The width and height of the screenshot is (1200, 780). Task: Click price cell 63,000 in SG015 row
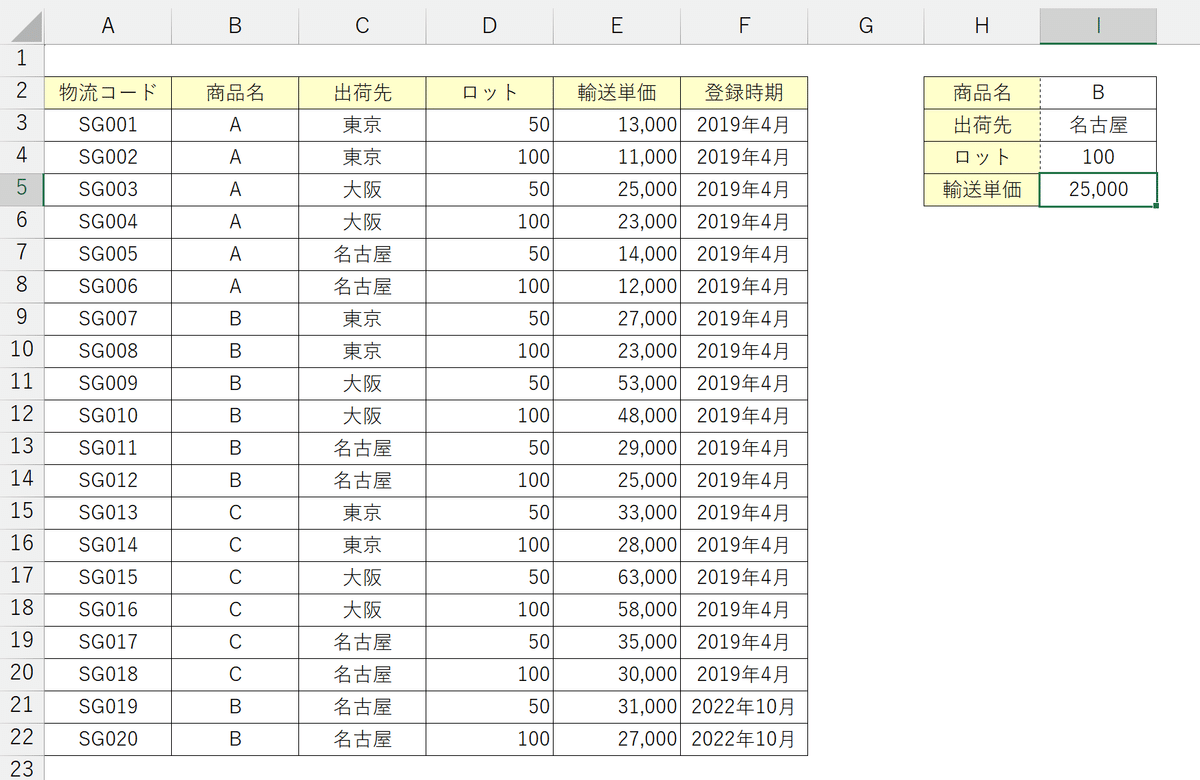pyautogui.click(x=616, y=577)
